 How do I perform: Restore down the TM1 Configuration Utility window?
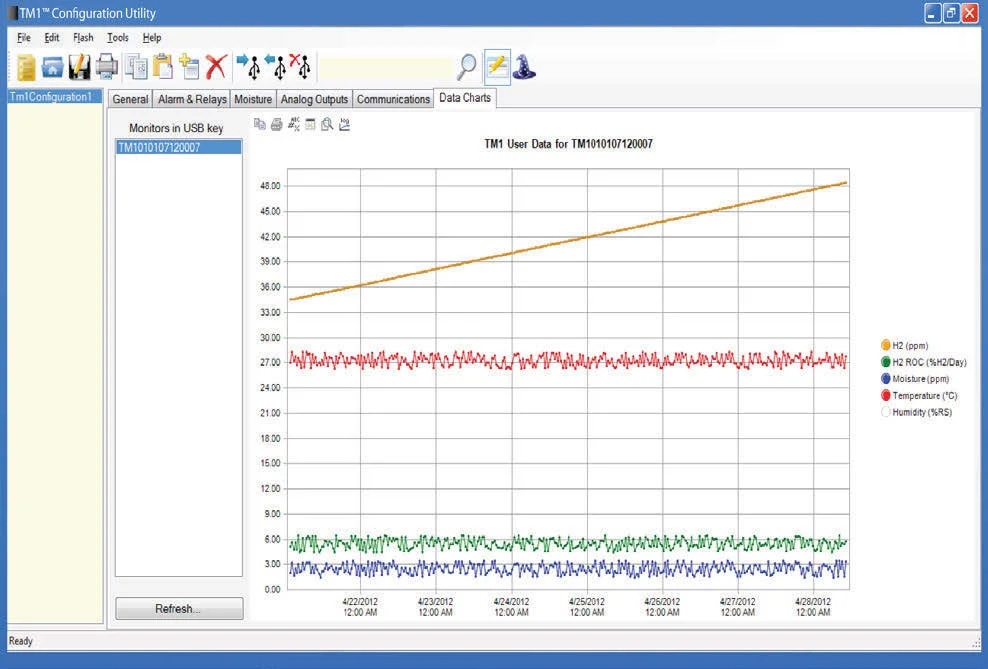[x=951, y=13]
